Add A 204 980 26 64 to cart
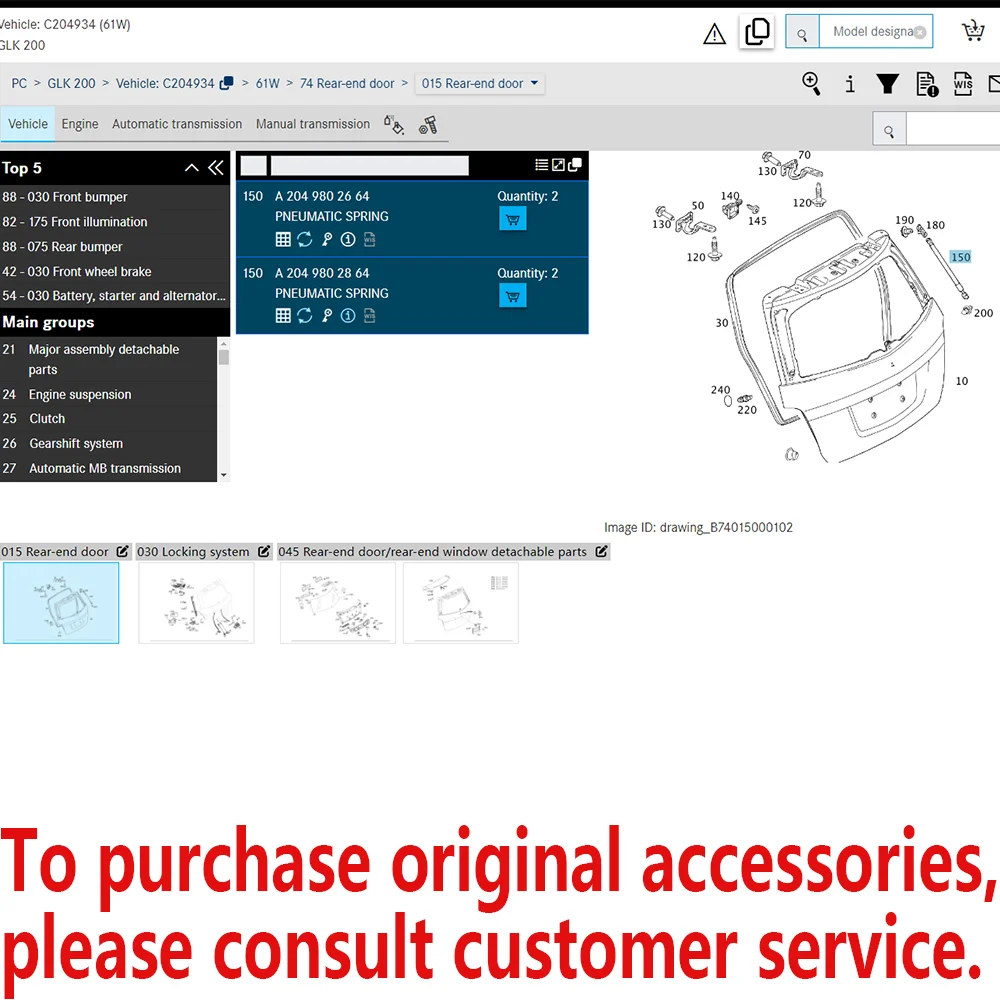This screenshot has height=1000, width=1000. pos(512,219)
